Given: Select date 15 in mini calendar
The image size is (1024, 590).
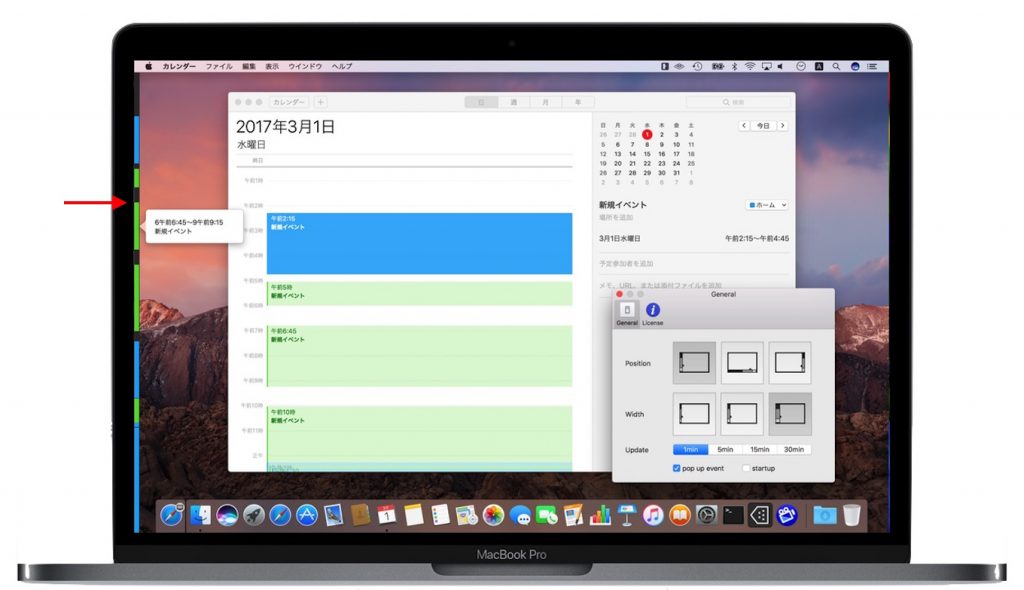Looking at the screenshot, I should point(647,154).
